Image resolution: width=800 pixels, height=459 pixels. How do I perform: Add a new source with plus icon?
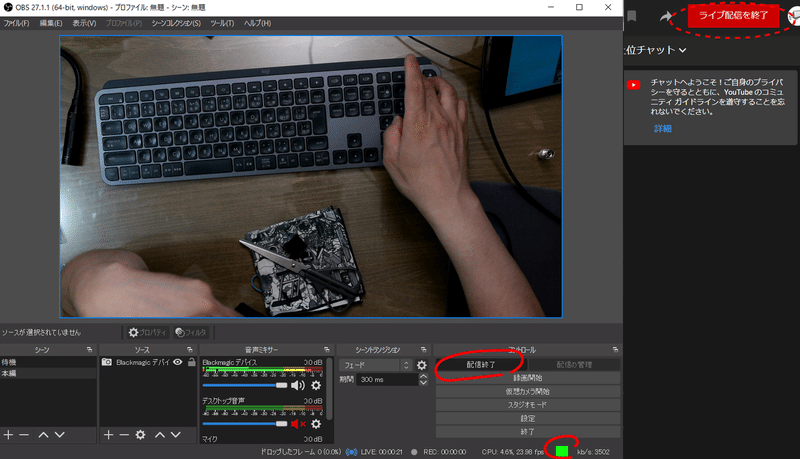pyautogui.click(x=108, y=435)
